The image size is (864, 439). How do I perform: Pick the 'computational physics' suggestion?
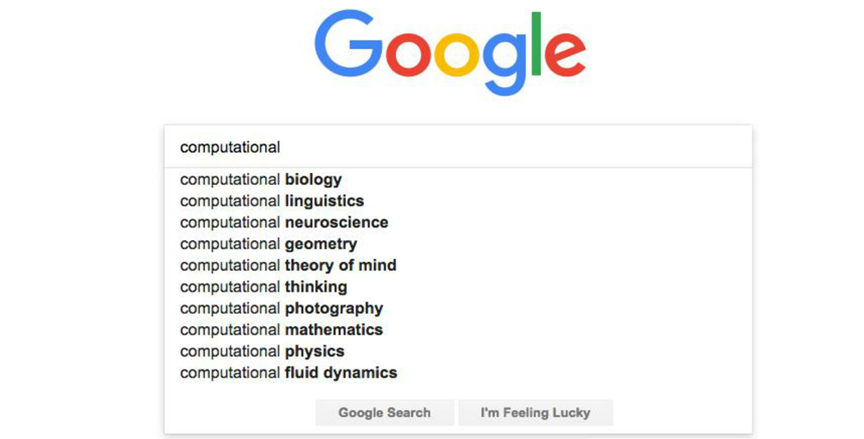point(262,351)
